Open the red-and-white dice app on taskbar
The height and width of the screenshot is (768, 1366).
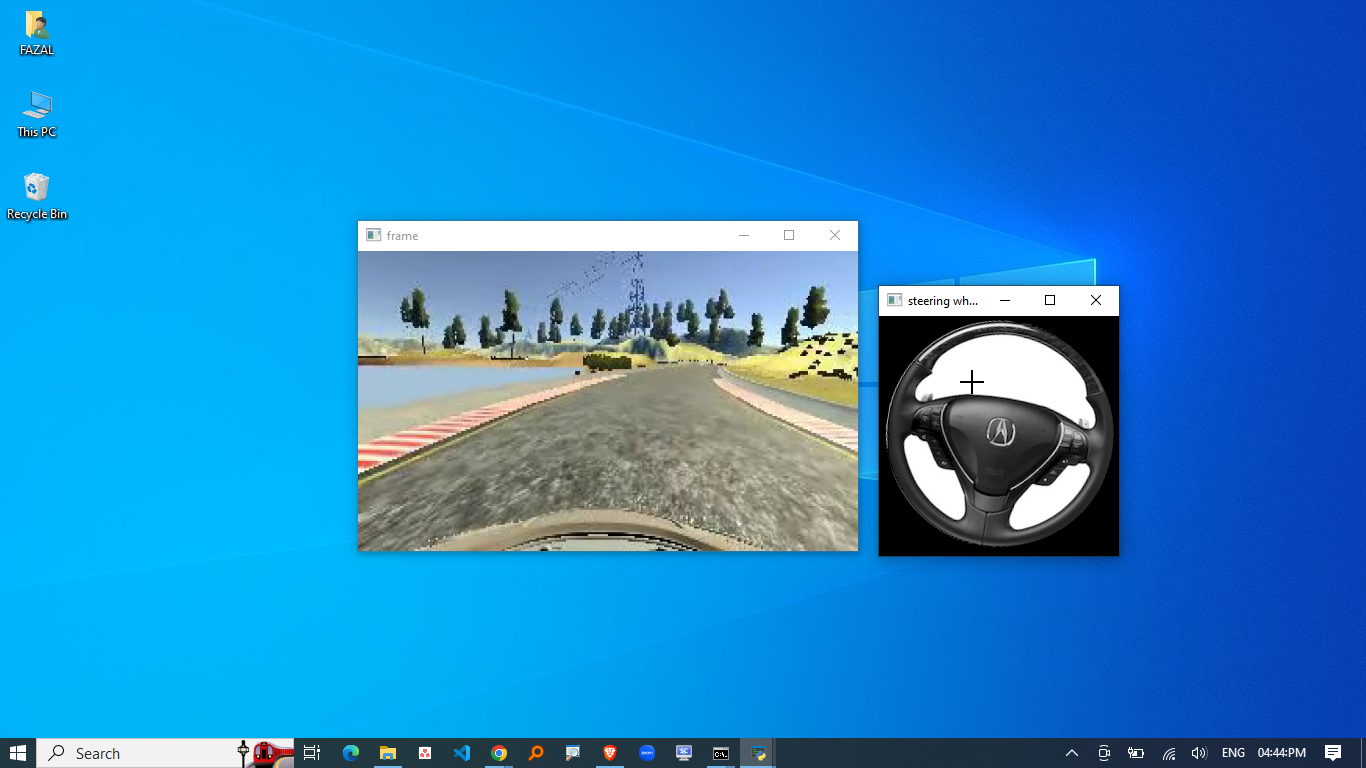425,753
